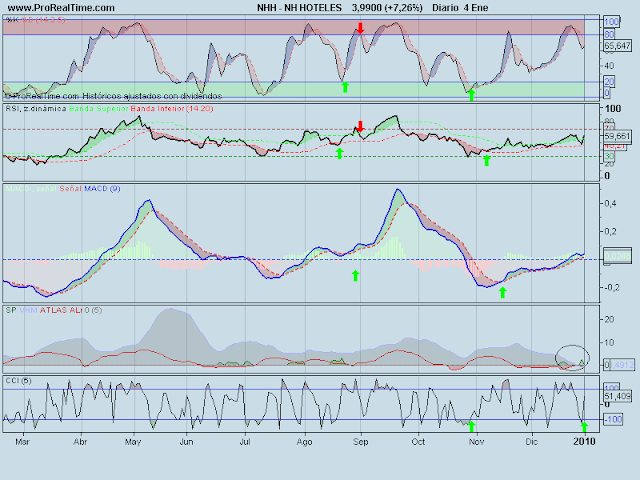Image resolution: width=640 pixels, height=480 pixels.
Task: Click the 30 level label on RSI axis
Action: click(x=609, y=156)
